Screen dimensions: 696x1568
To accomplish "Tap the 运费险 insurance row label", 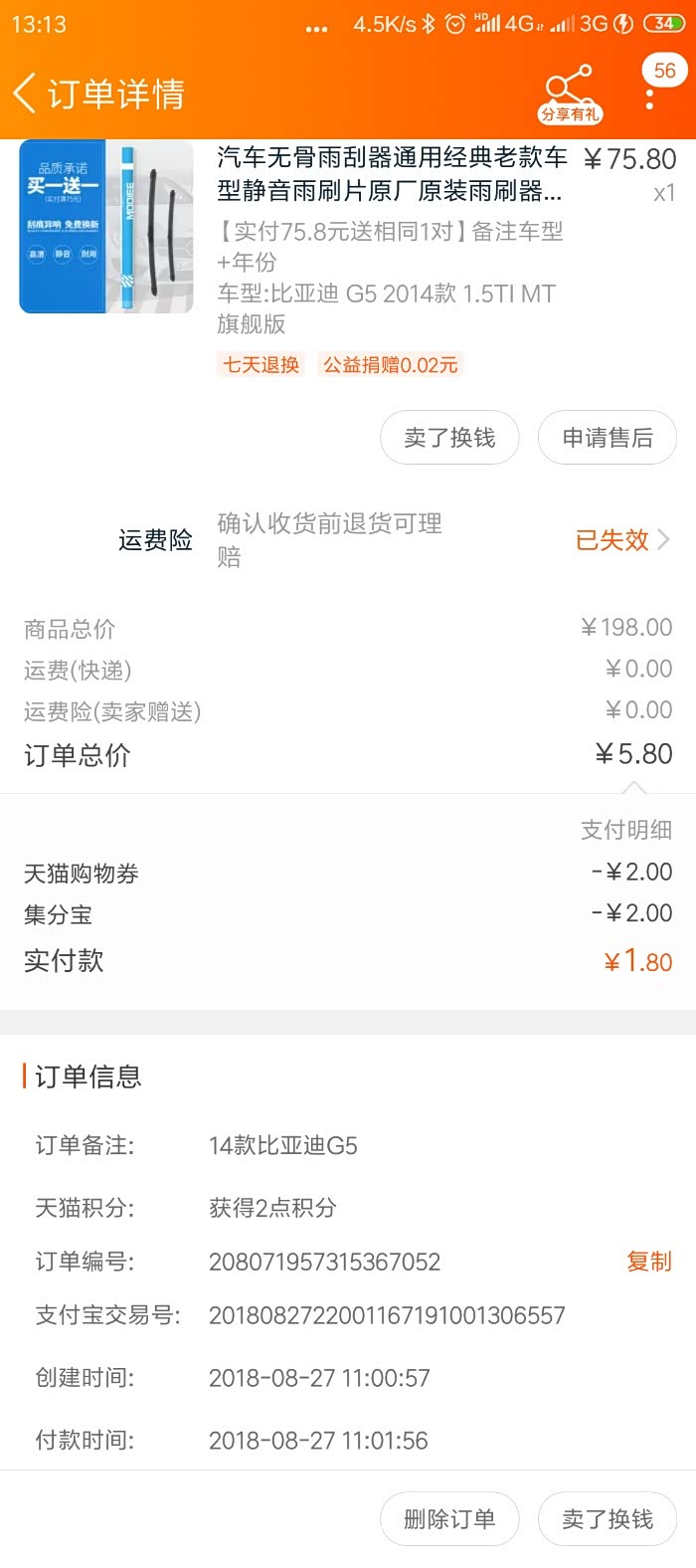I will tap(155, 539).
